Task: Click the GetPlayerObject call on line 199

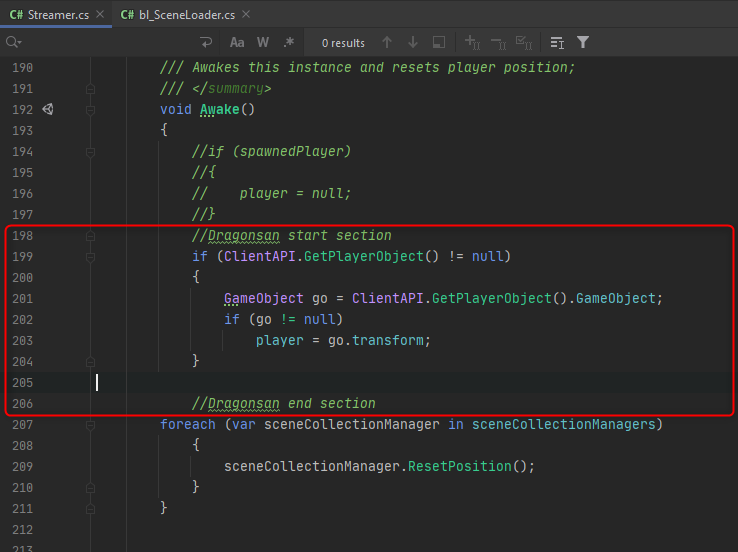Action: pyautogui.click(x=362, y=257)
